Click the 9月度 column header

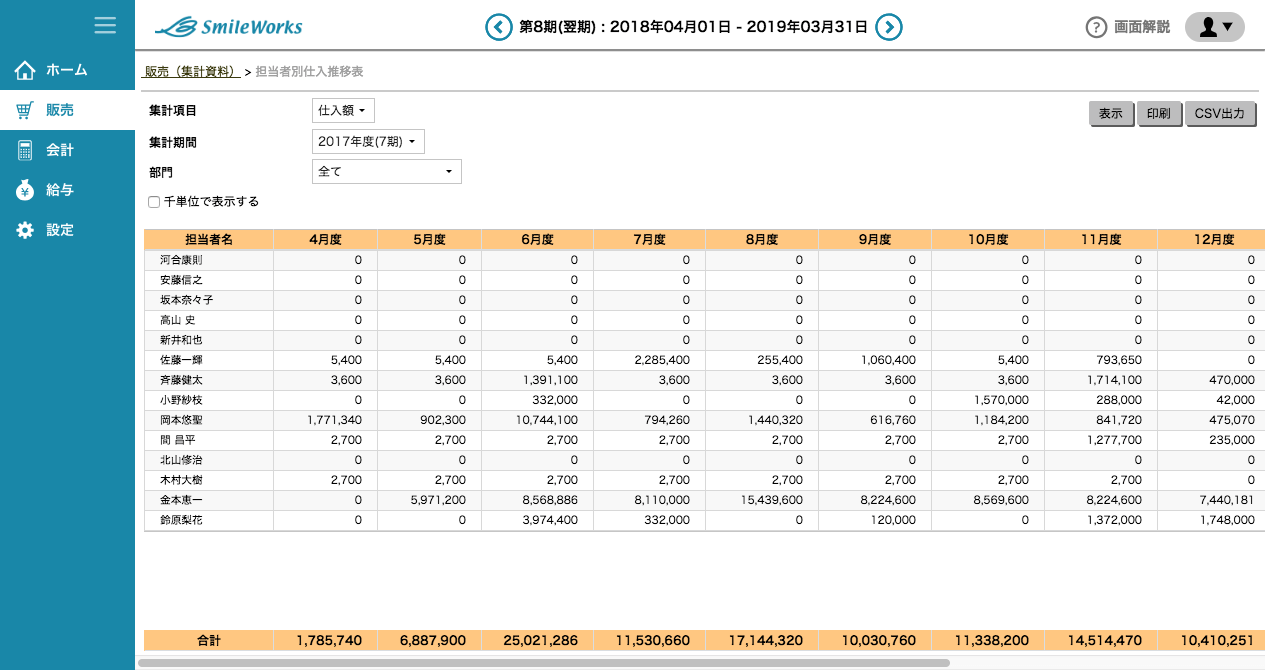[x=874, y=240]
